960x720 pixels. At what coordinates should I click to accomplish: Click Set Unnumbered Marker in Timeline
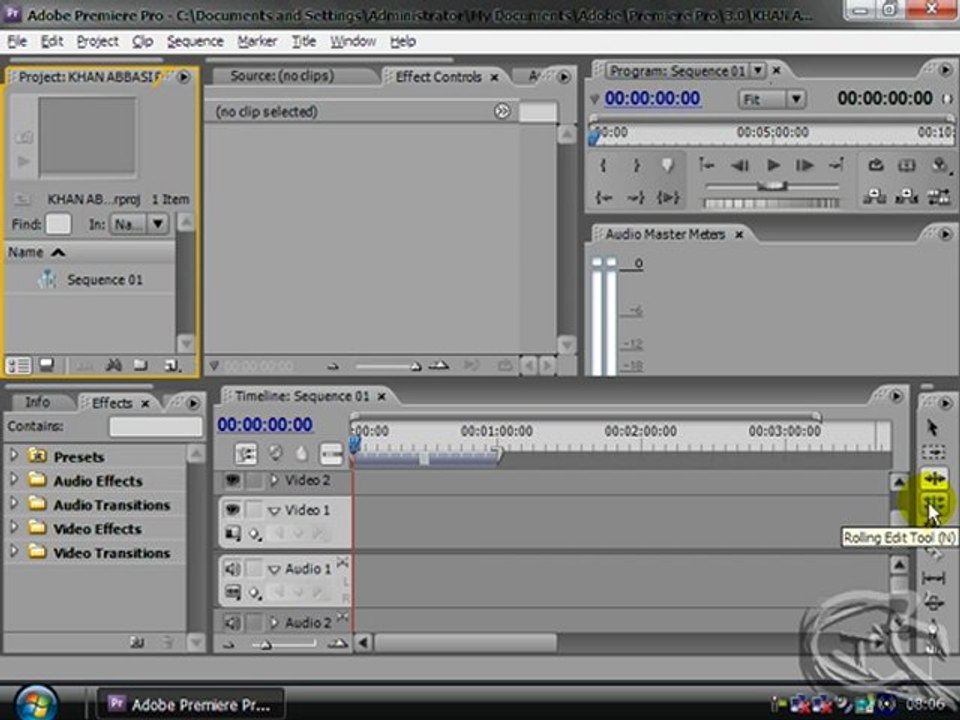tap(302, 454)
